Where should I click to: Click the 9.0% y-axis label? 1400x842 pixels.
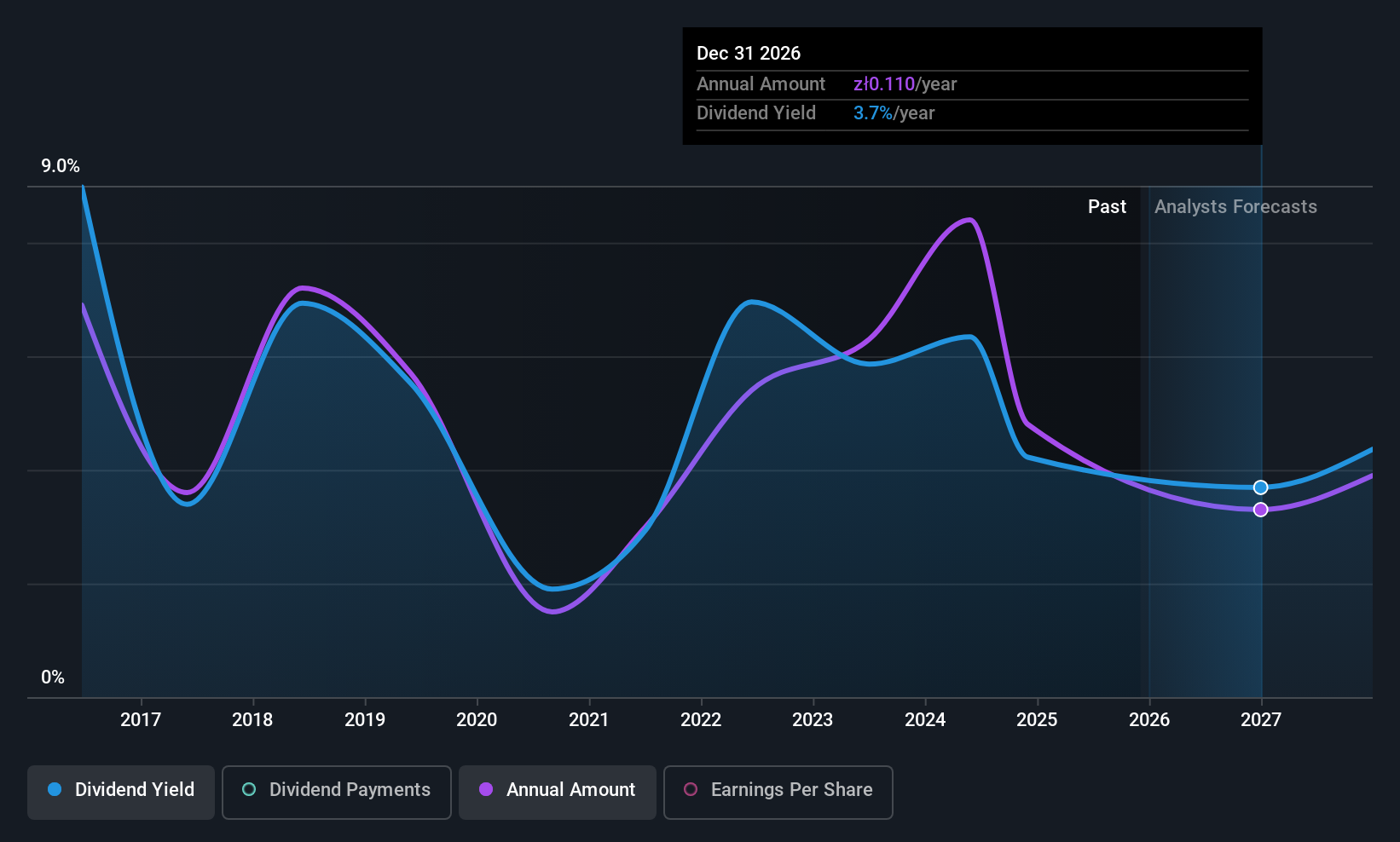pyautogui.click(x=61, y=166)
